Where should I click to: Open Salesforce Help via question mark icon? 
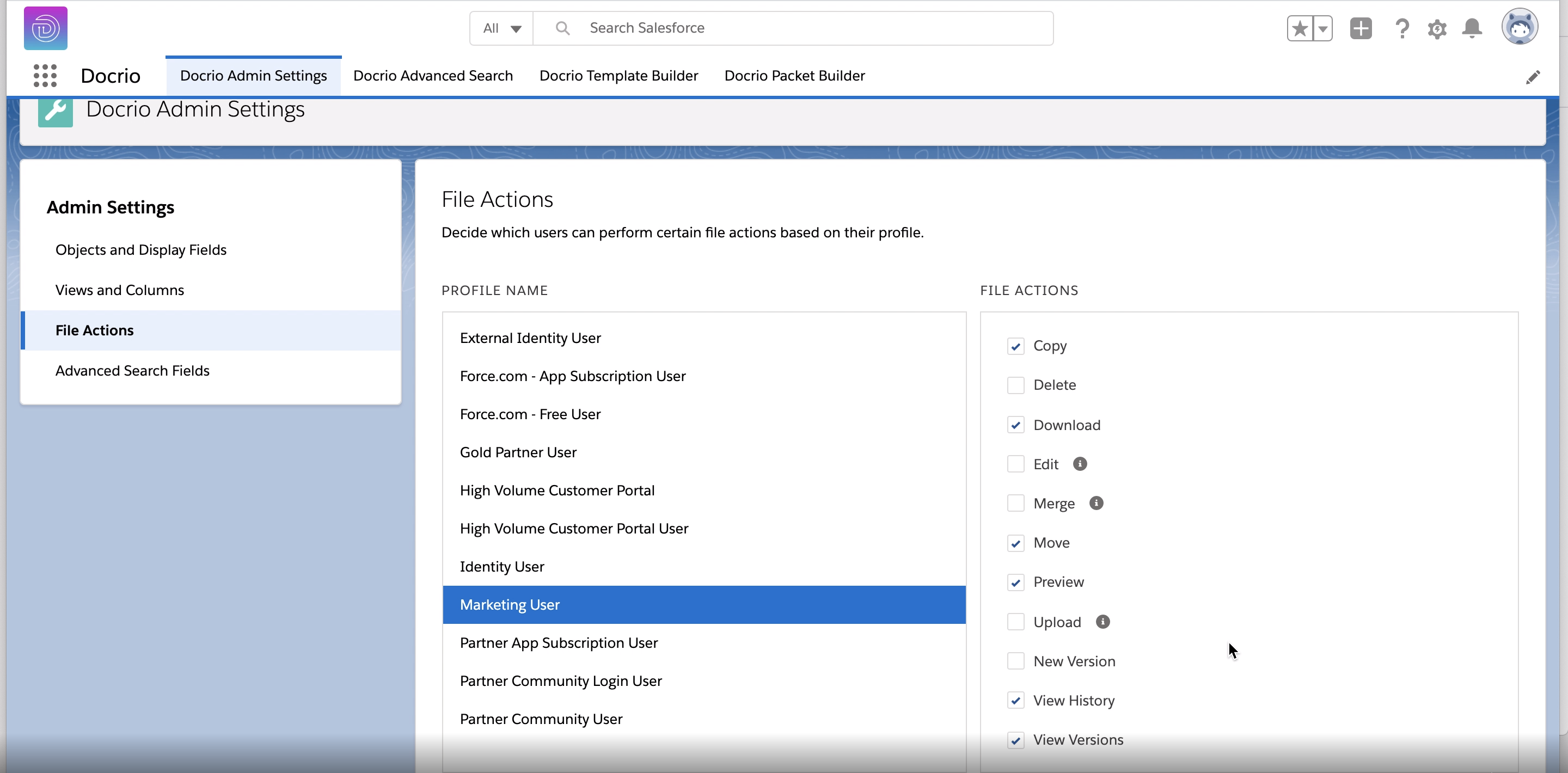(1402, 28)
